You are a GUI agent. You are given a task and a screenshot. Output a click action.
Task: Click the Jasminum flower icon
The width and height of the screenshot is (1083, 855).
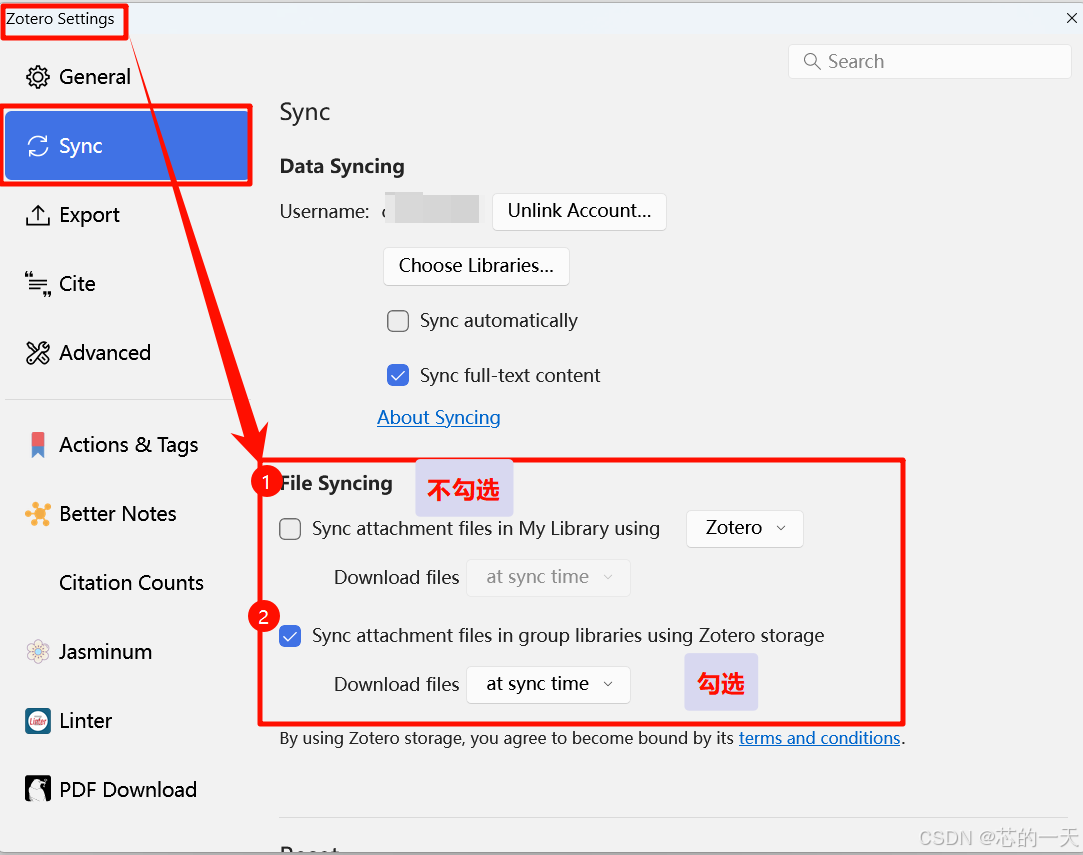37,651
